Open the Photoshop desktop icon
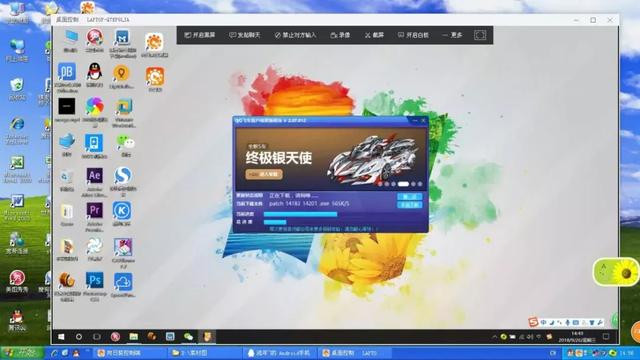This screenshot has width=640, height=360. [x=94, y=280]
